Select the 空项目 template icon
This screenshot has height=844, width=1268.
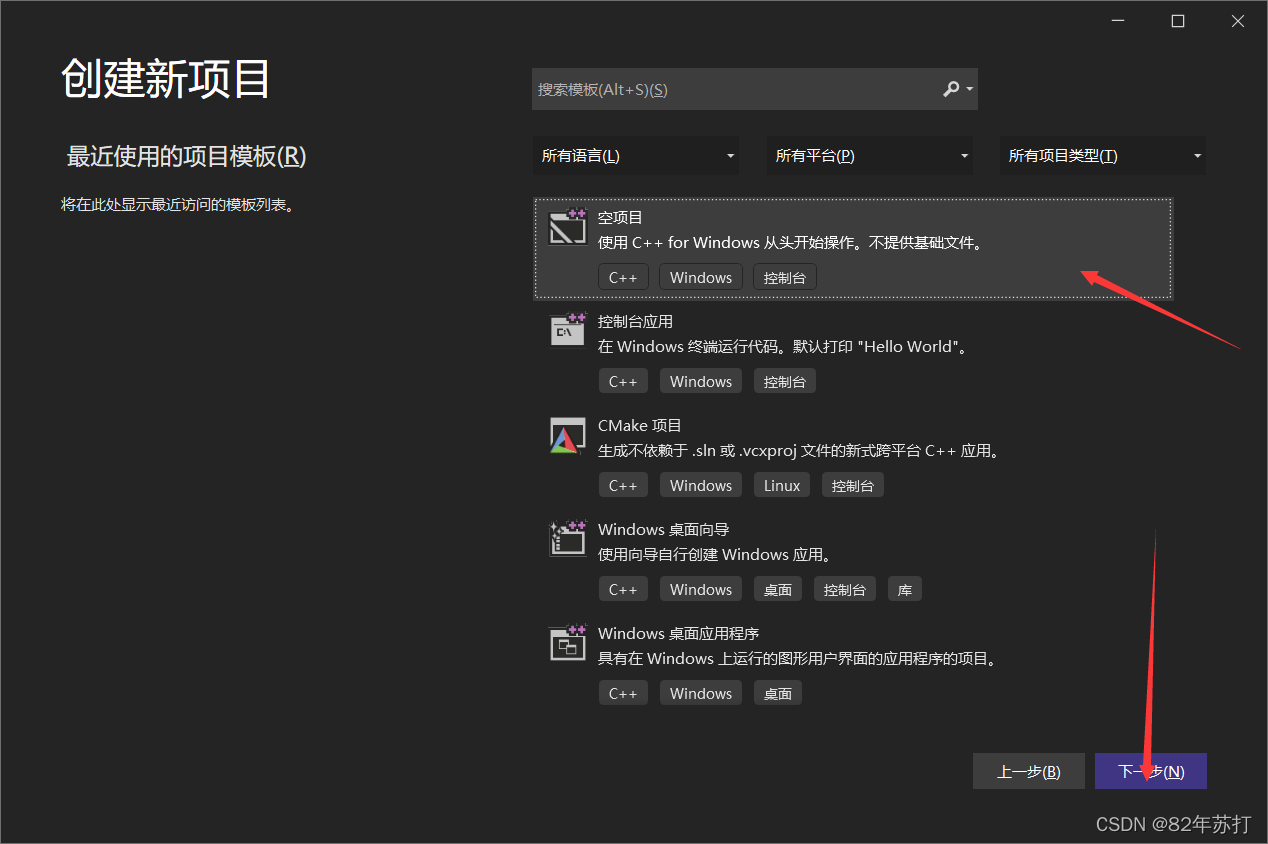point(567,227)
